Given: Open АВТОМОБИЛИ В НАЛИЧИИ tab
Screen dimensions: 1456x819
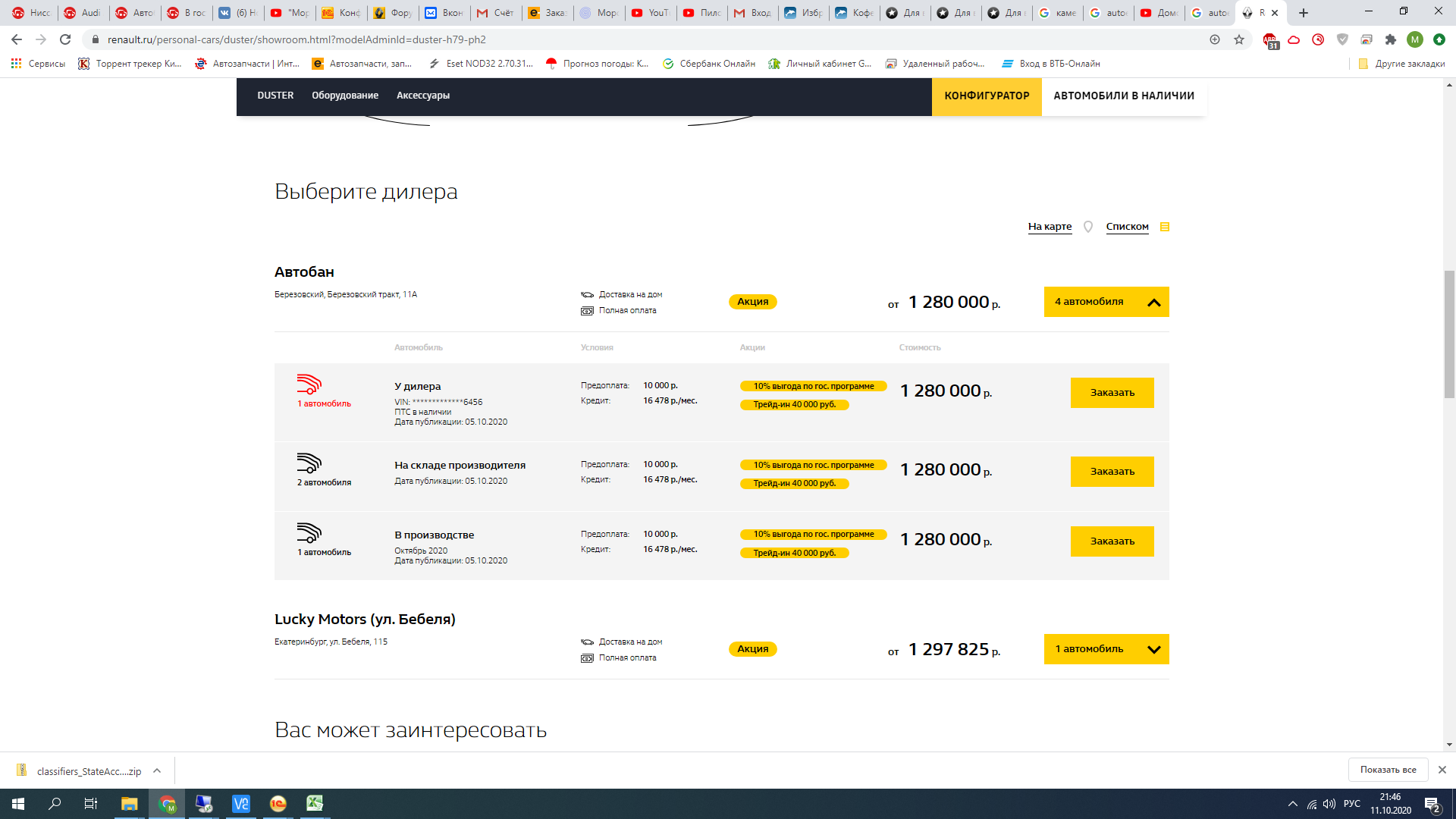Looking at the screenshot, I should pyautogui.click(x=1124, y=96).
